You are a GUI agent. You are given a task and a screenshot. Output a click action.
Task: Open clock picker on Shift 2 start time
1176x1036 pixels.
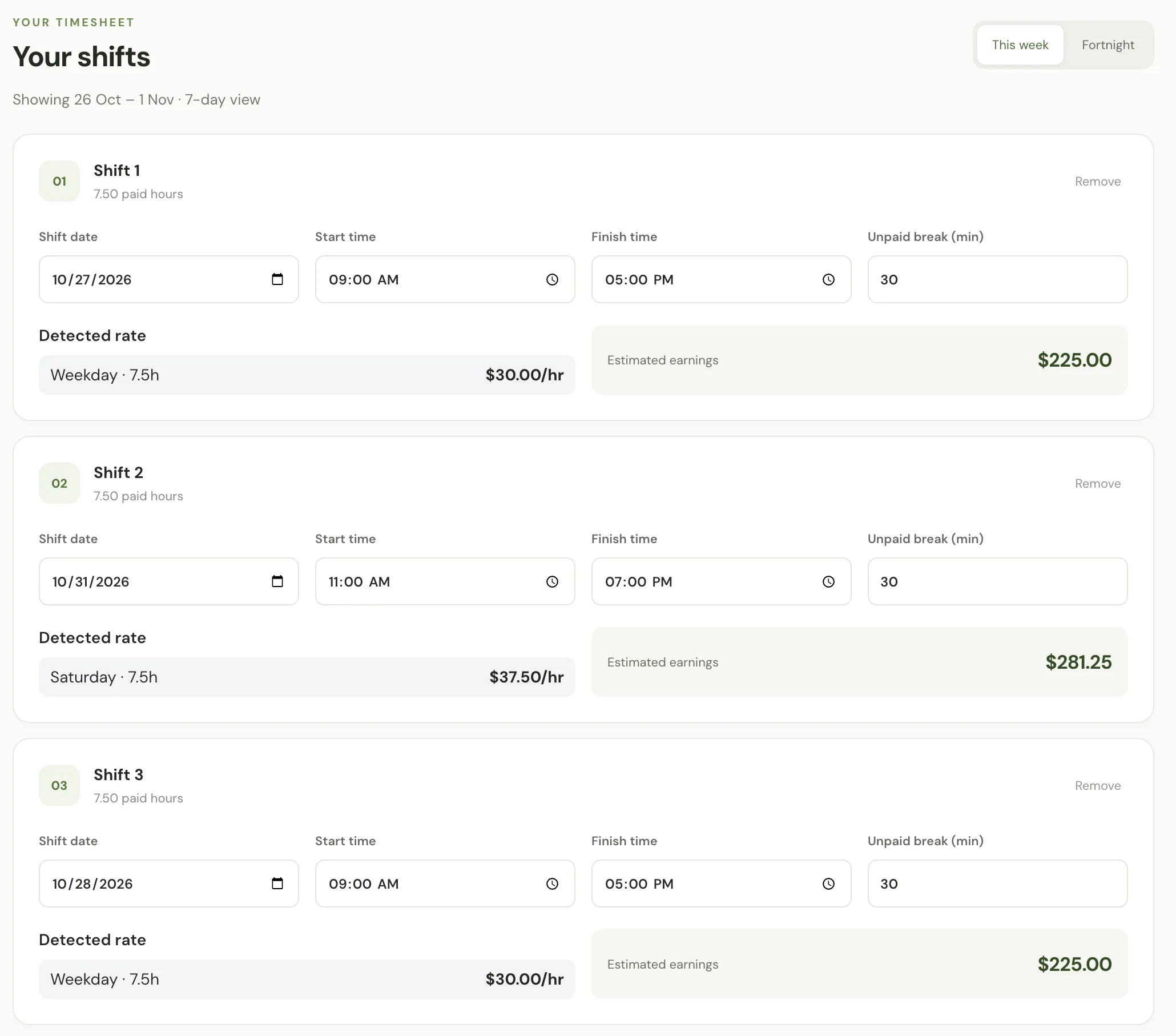[553, 581]
